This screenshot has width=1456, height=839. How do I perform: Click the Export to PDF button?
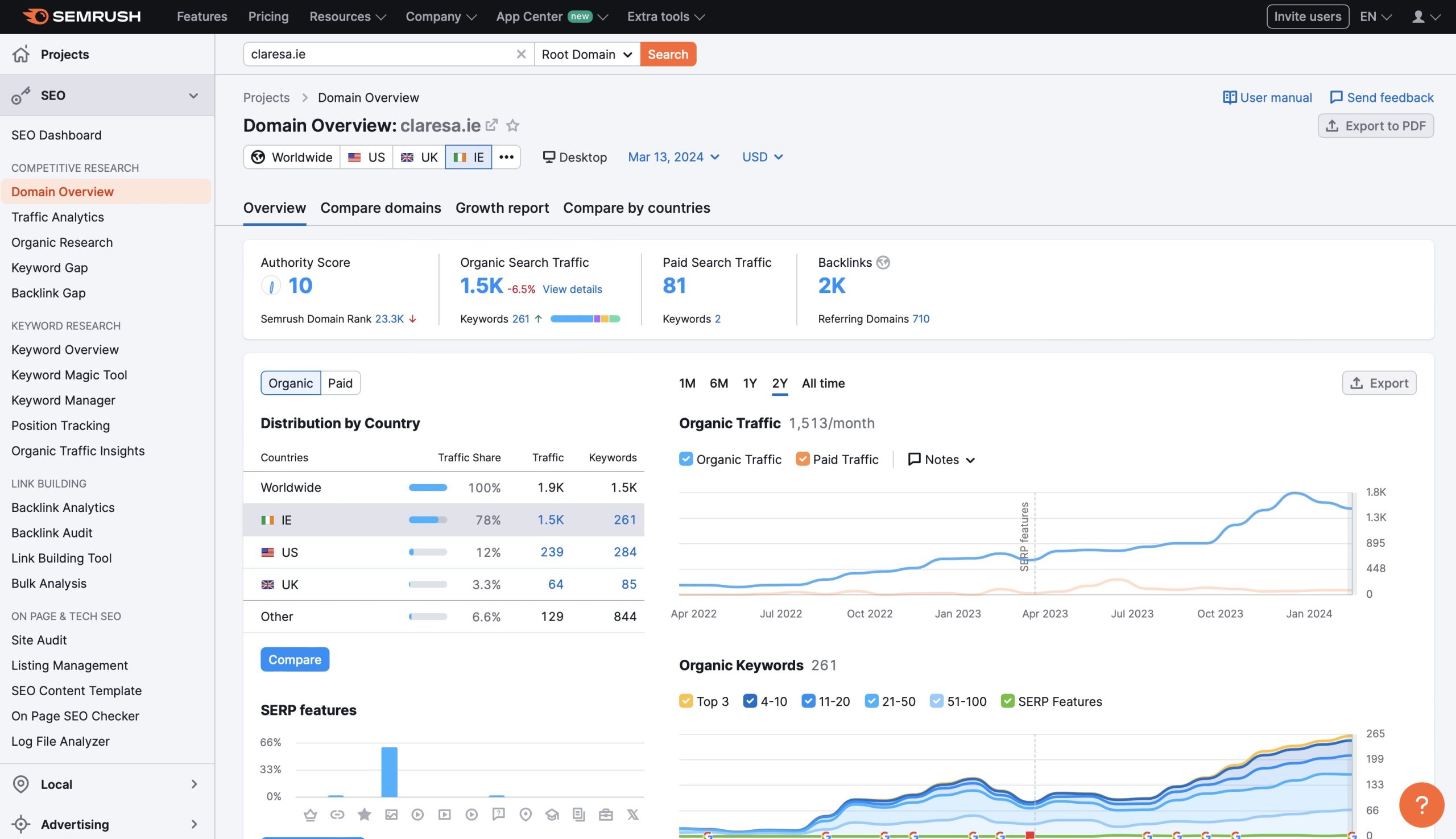(x=1375, y=126)
